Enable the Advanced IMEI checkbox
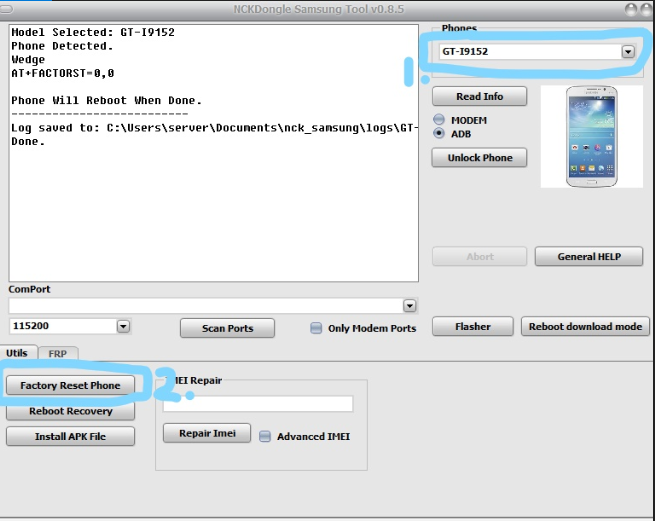Screen dimensions: 655x521 [265, 436]
